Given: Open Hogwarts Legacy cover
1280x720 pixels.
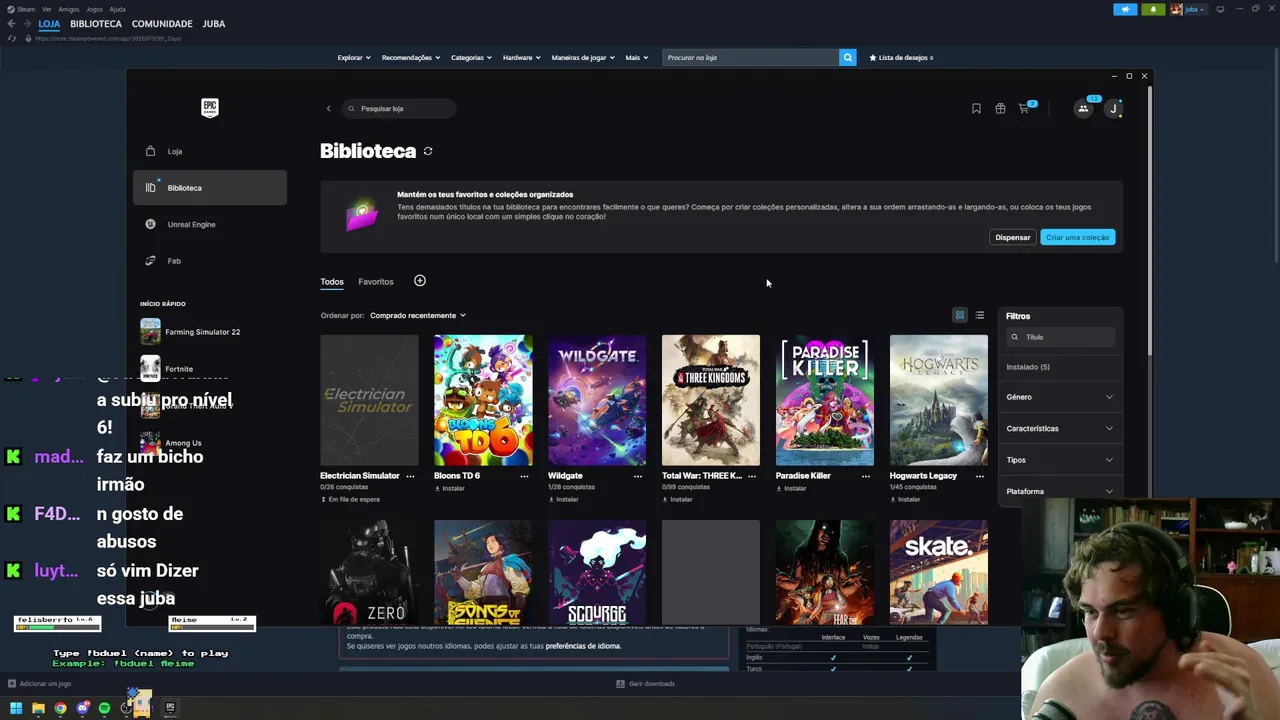Looking at the screenshot, I should tap(939, 400).
